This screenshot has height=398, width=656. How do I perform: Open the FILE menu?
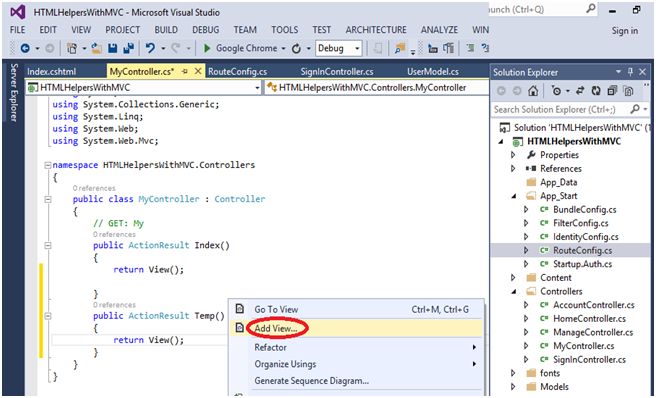pyautogui.click(x=18, y=30)
